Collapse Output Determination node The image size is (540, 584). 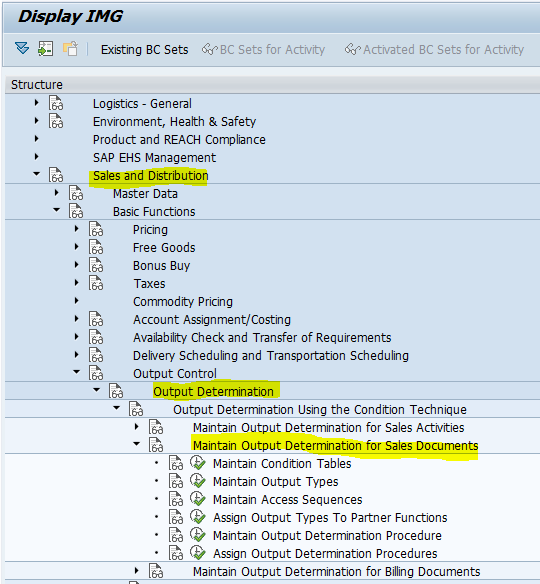(x=97, y=390)
